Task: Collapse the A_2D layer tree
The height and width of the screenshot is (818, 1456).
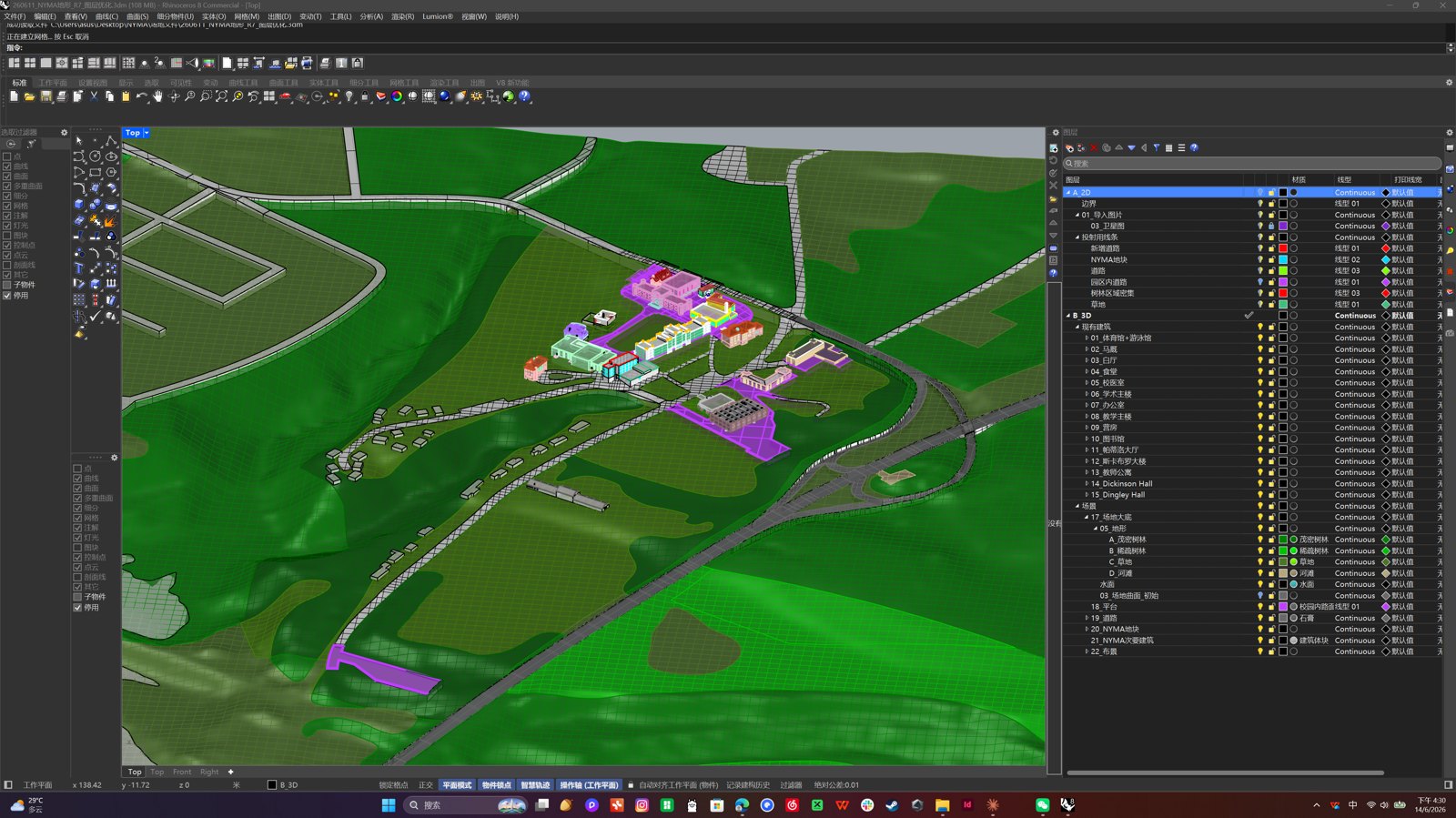Action: coord(1068,193)
